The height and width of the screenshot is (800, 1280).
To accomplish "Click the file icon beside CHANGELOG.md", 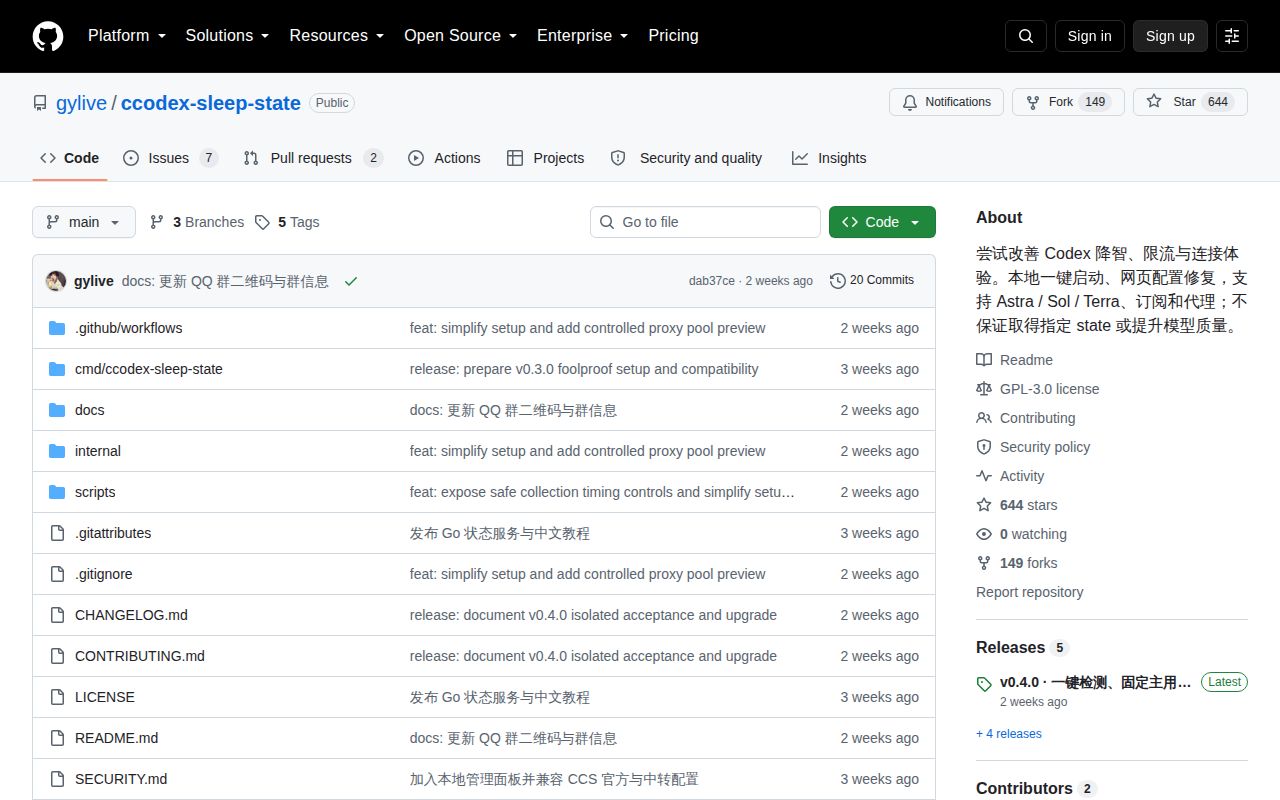I will [57, 615].
